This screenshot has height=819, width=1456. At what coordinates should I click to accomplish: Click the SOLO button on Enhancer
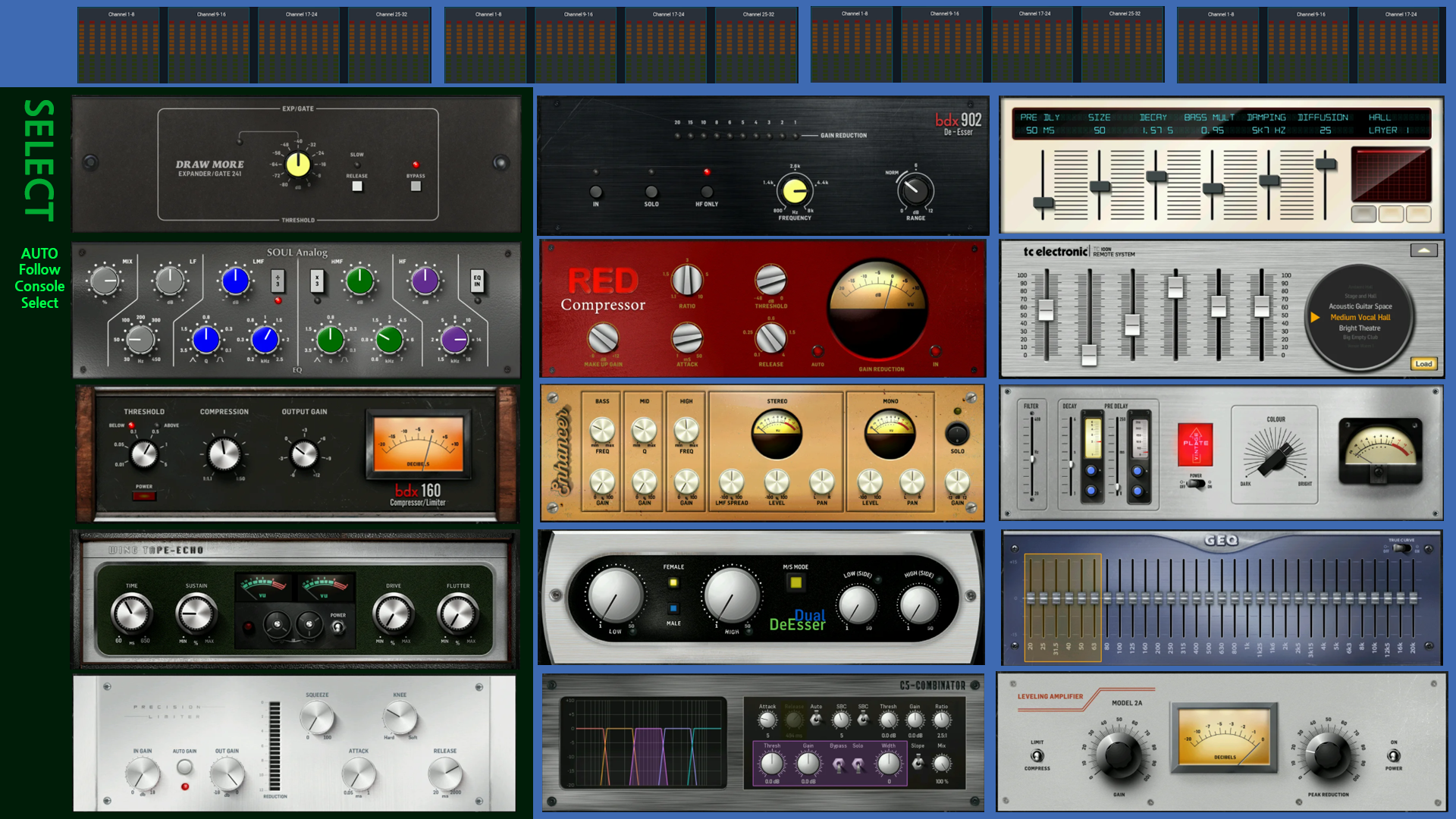(957, 434)
